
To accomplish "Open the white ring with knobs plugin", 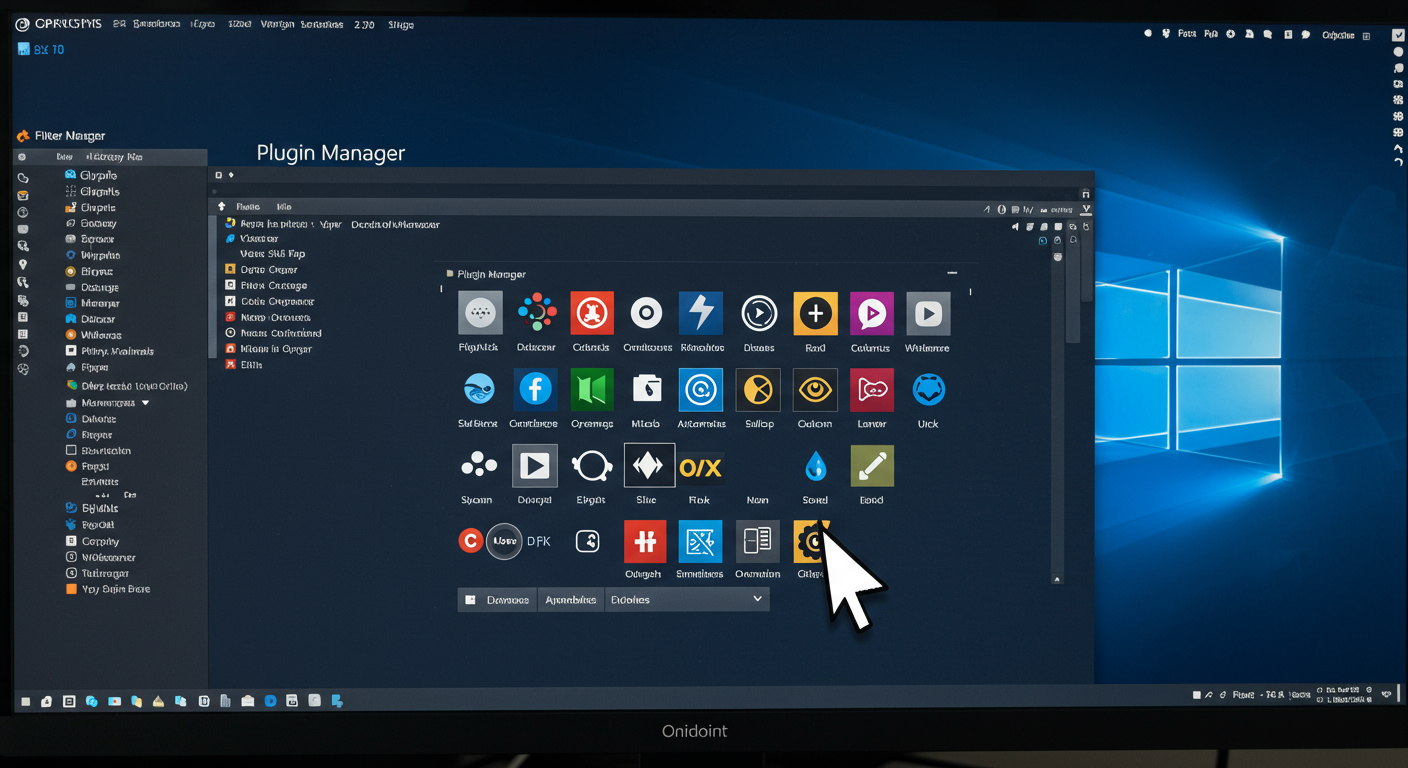I will [591, 466].
